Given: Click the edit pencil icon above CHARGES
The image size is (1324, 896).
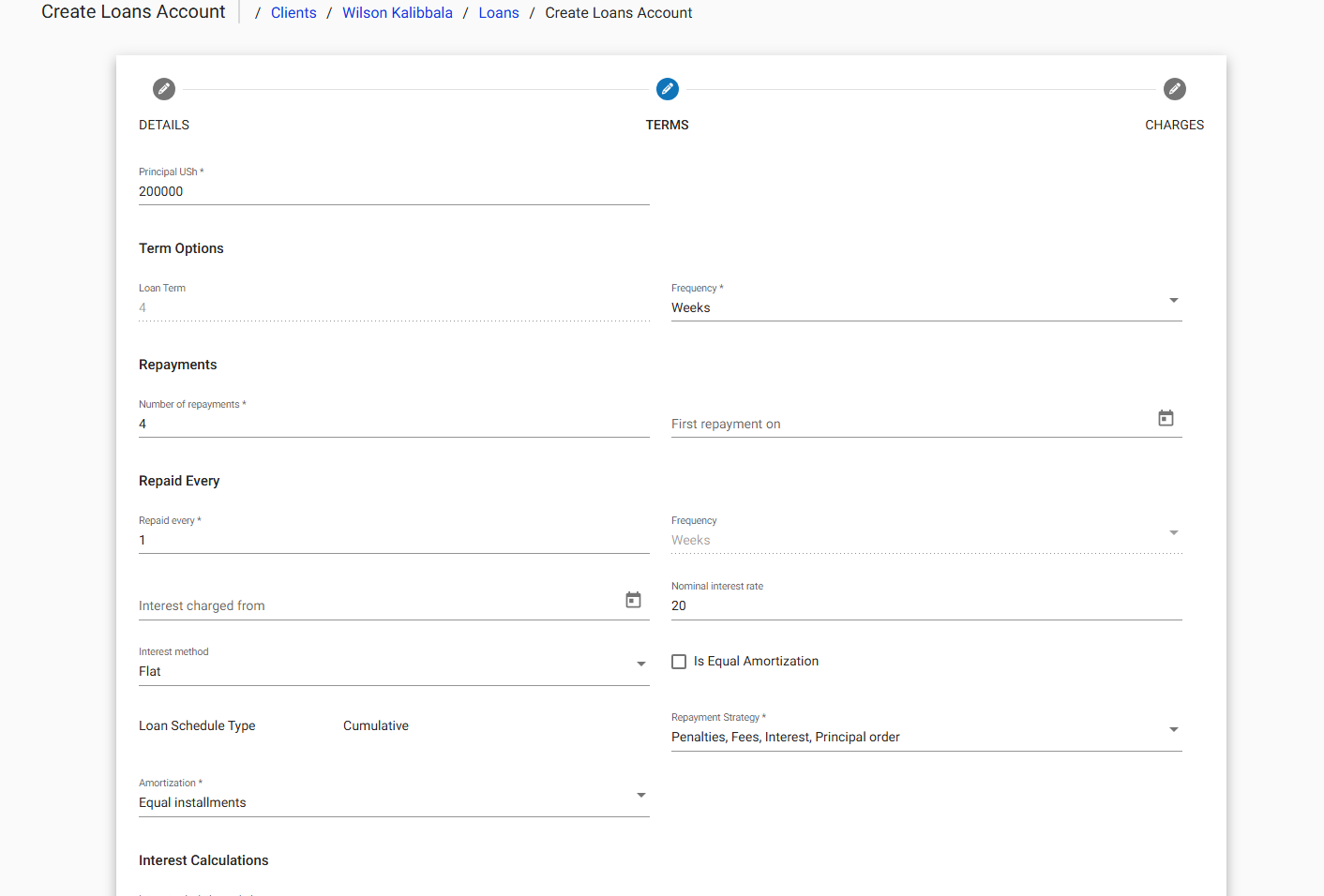Looking at the screenshot, I should click(1175, 89).
